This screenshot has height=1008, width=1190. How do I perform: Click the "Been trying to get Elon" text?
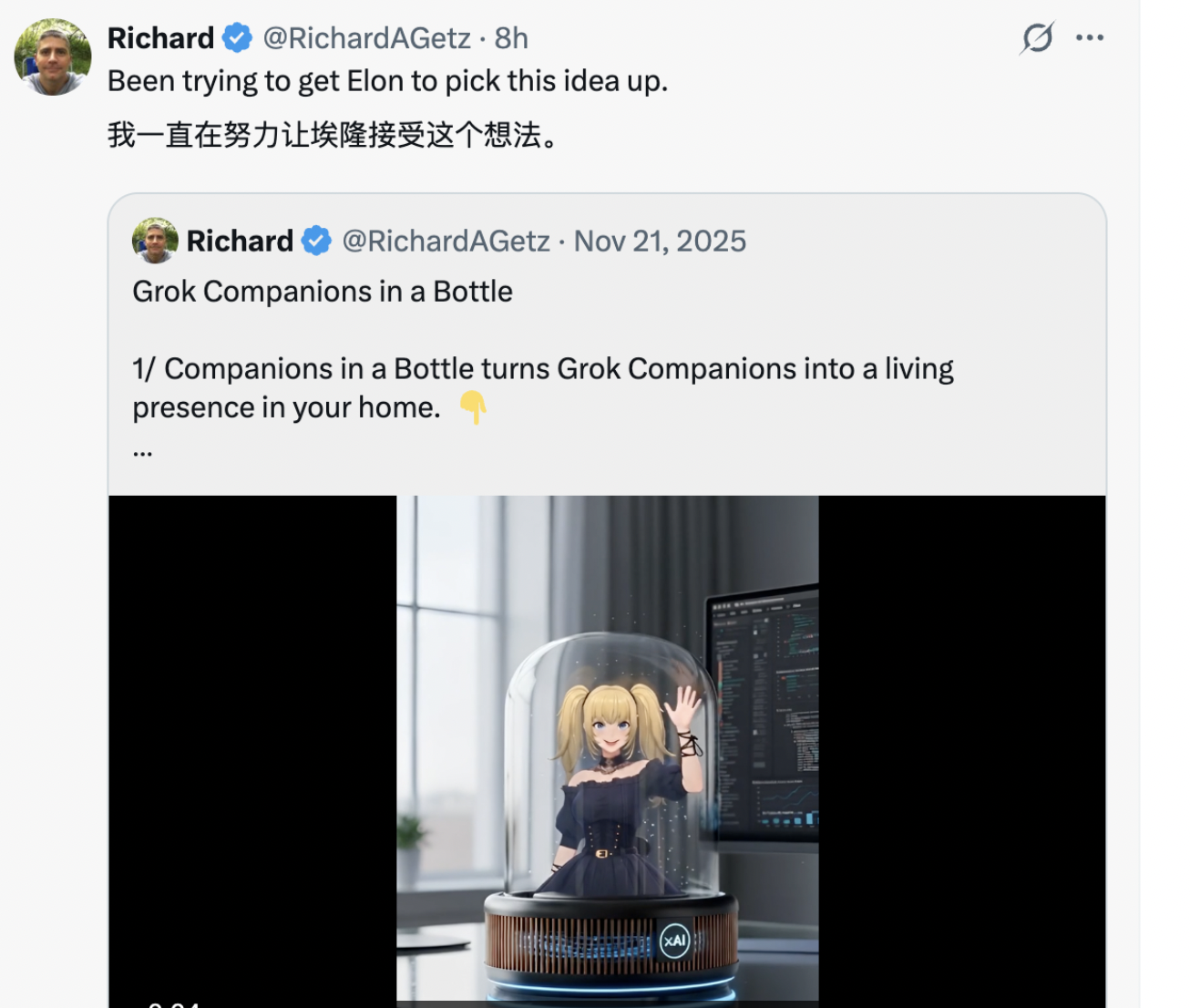click(388, 81)
